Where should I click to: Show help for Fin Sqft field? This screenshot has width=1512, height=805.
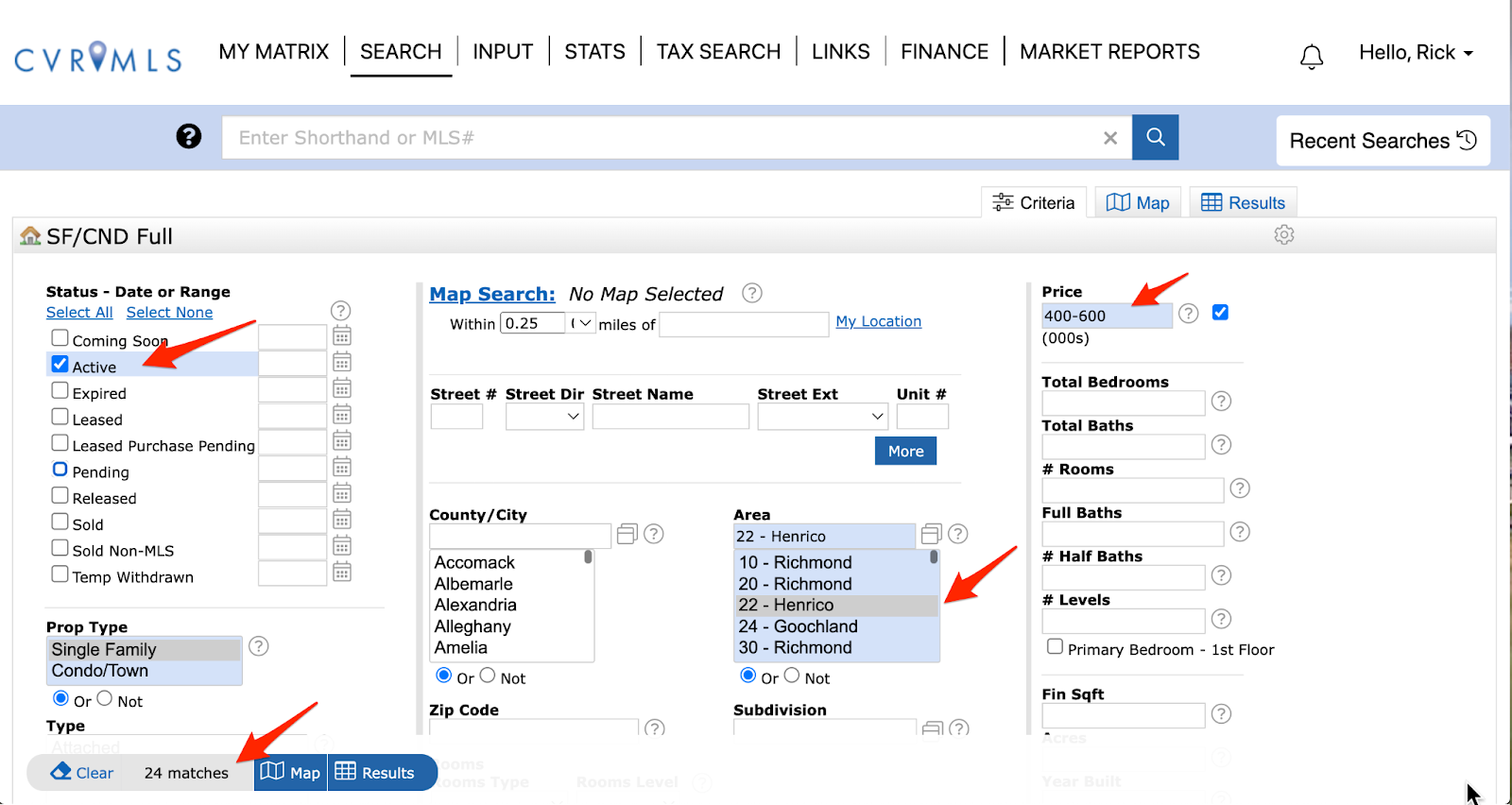(x=1222, y=714)
